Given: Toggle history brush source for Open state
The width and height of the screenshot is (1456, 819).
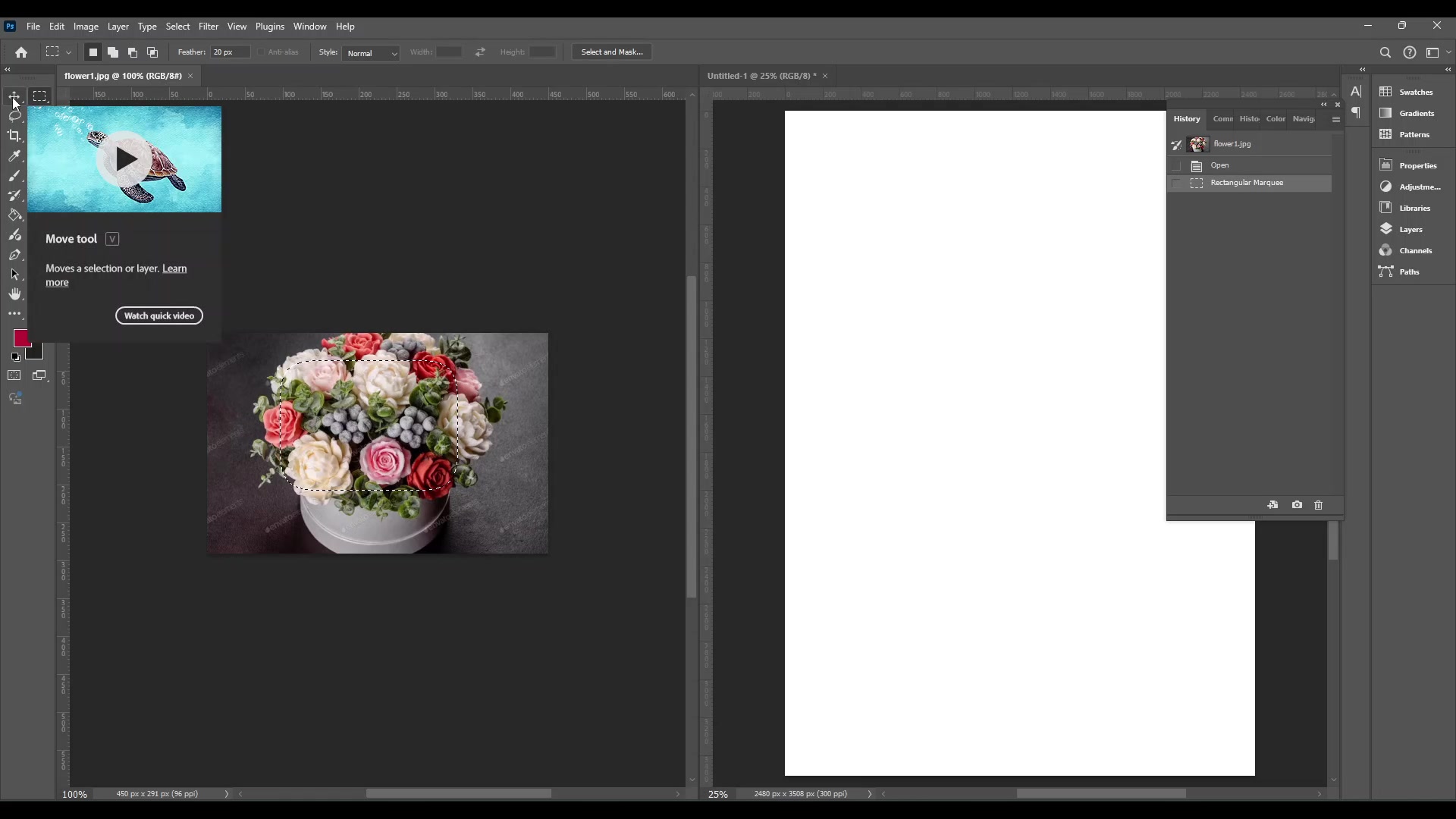Looking at the screenshot, I should tap(1176, 165).
